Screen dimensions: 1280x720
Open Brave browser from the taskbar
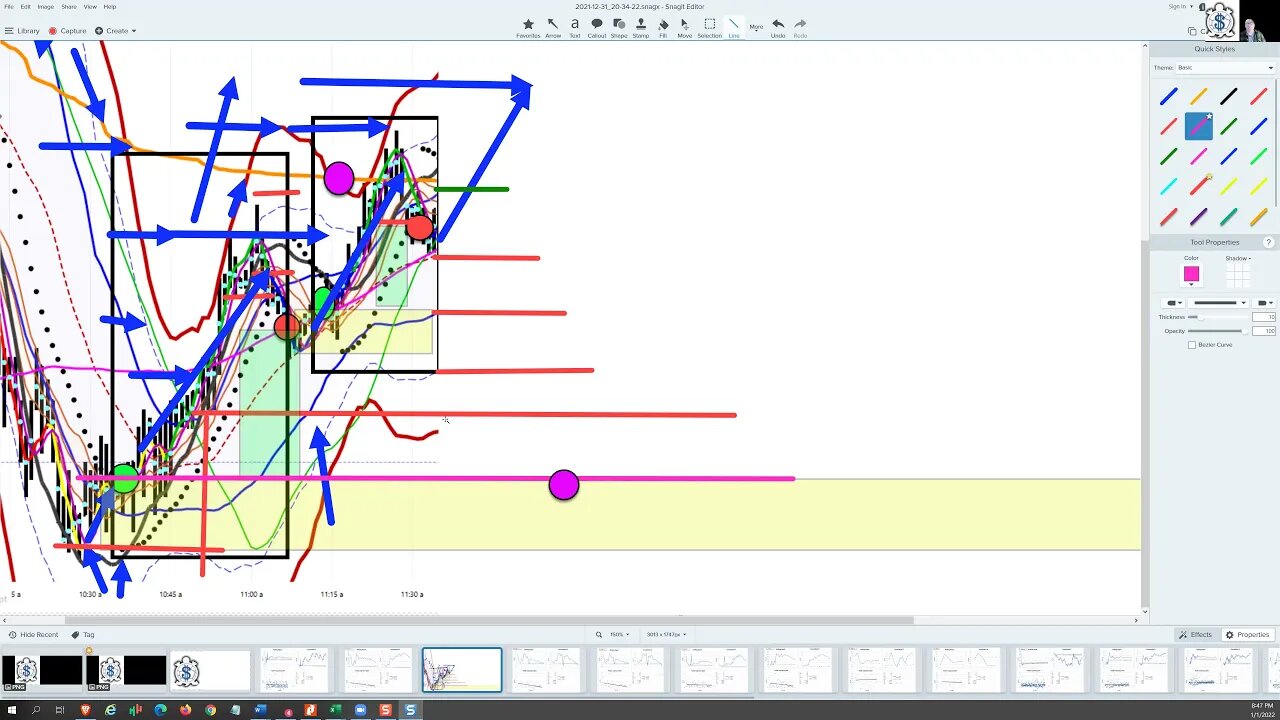coord(85,710)
